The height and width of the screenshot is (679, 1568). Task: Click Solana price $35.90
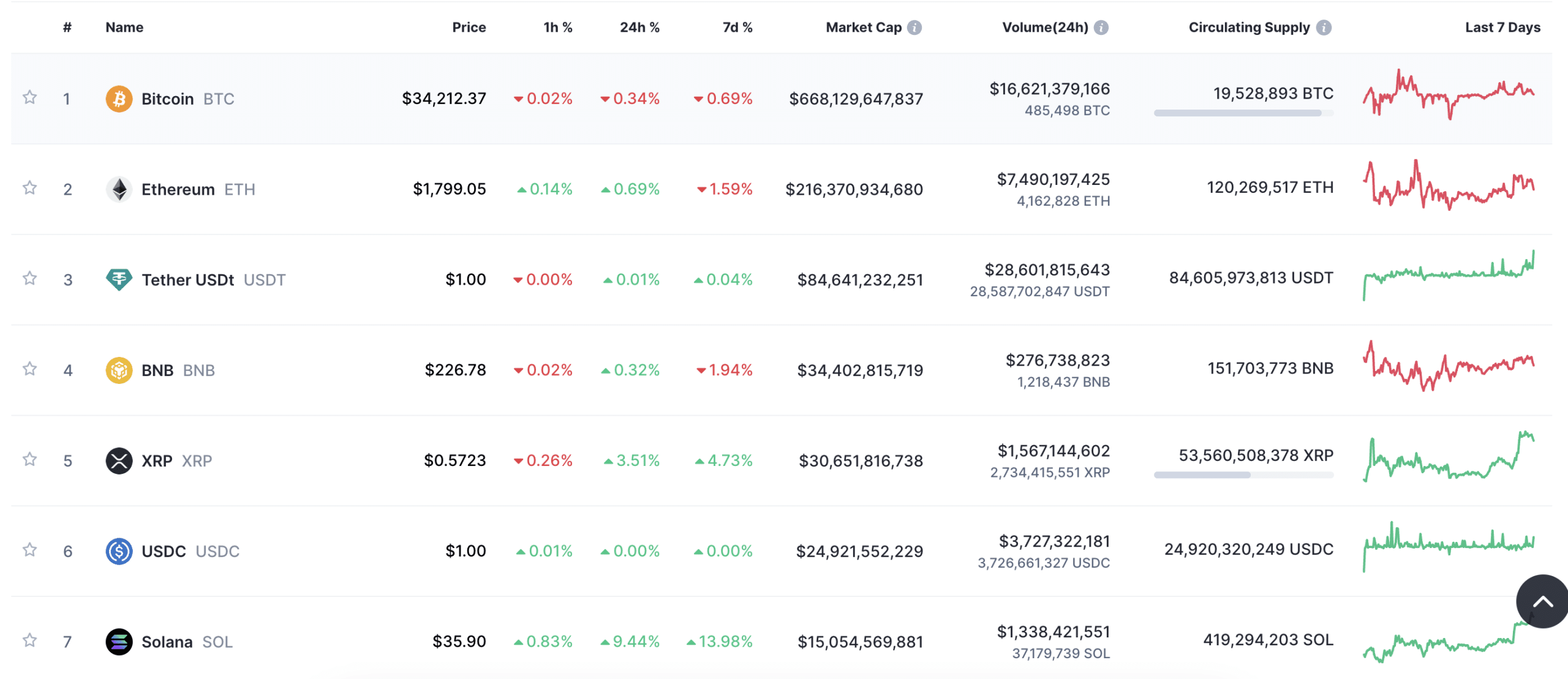[459, 642]
